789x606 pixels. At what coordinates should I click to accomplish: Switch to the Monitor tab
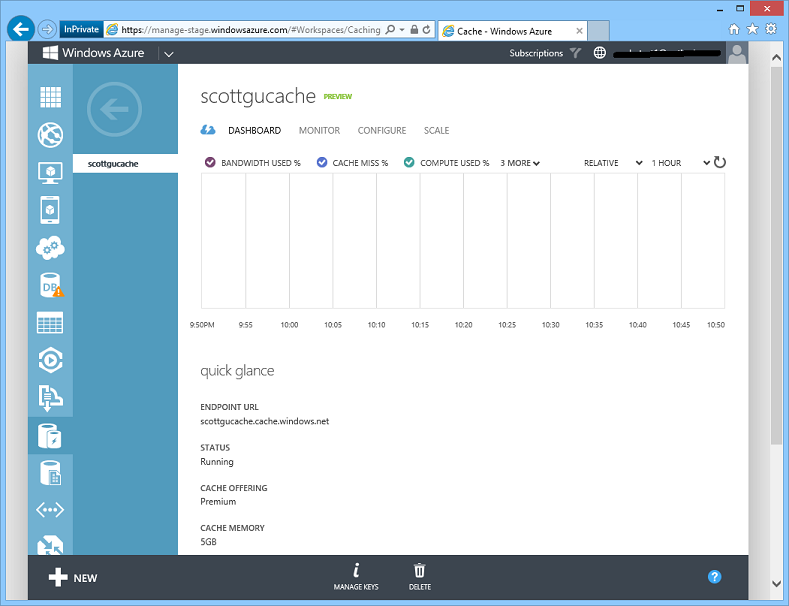pos(320,130)
